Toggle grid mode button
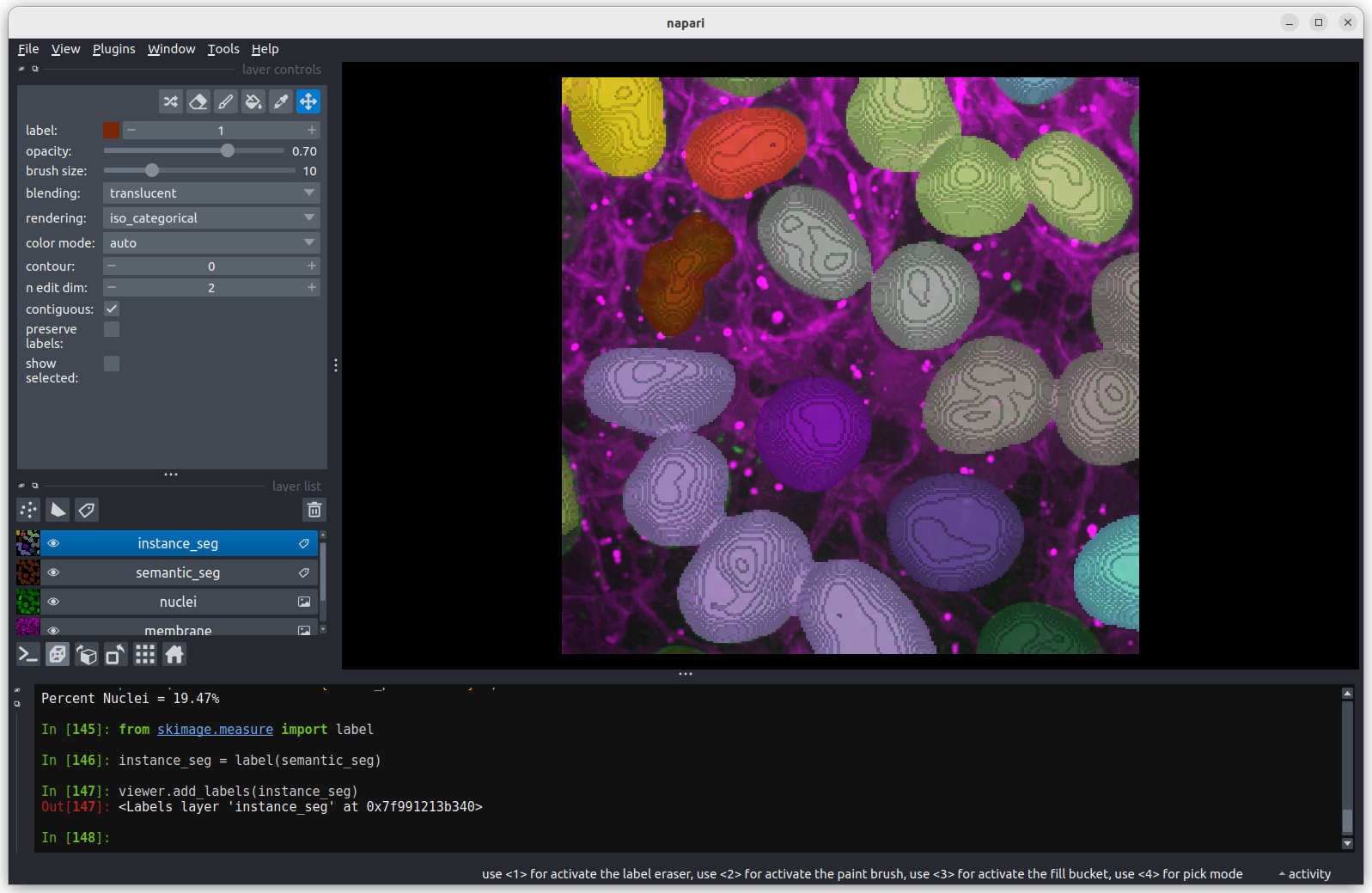The height and width of the screenshot is (893, 1372). [145, 655]
